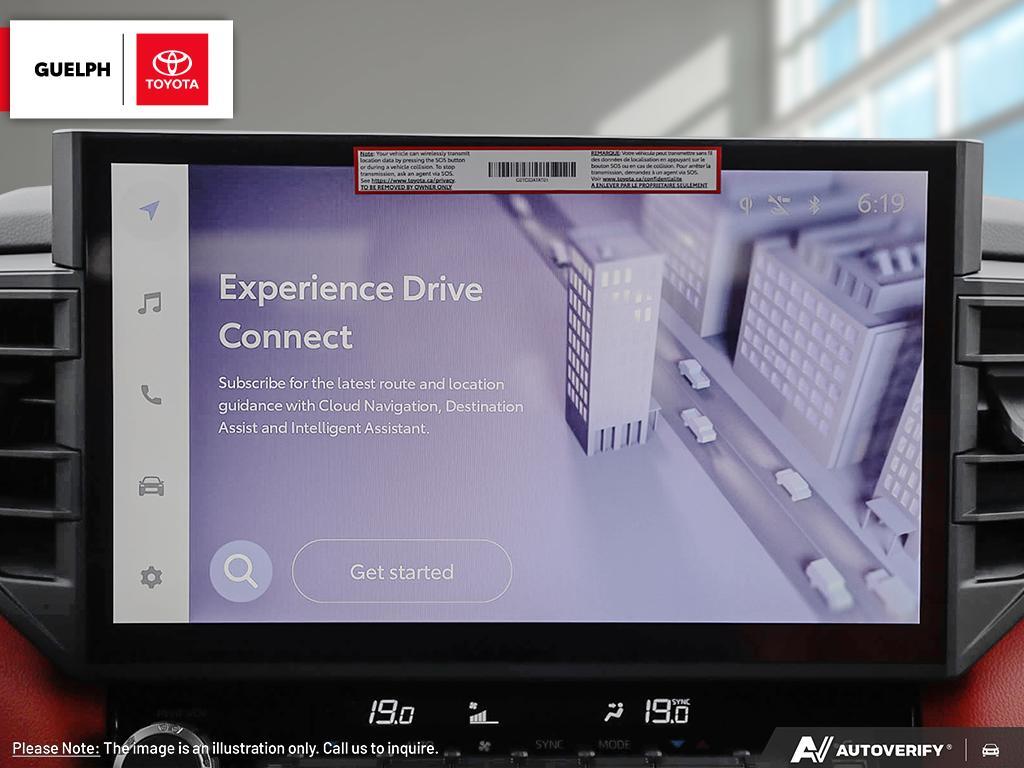The height and width of the screenshot is (768, 1024).
Task: Open the Navigation arrow icon in sidebar
Action: pyautogui.click(x=150, y=210)
